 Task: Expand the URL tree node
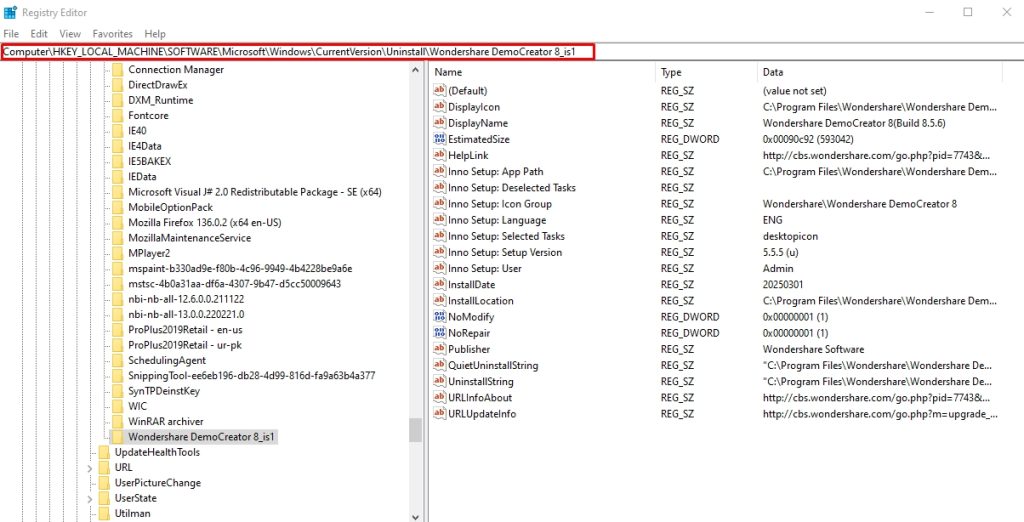89,467
